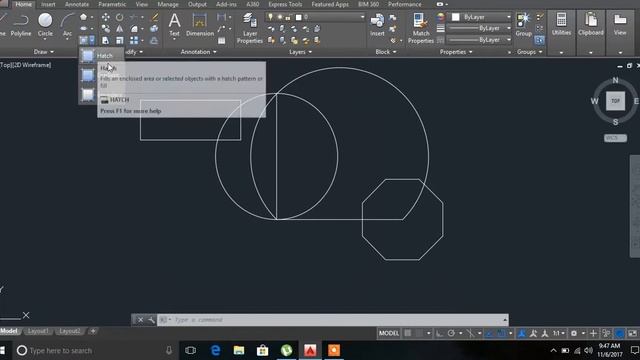Switch to the Annotate ribbon tab
The height and width of the screenshot is (360, 640).
[x=77, y=4]
